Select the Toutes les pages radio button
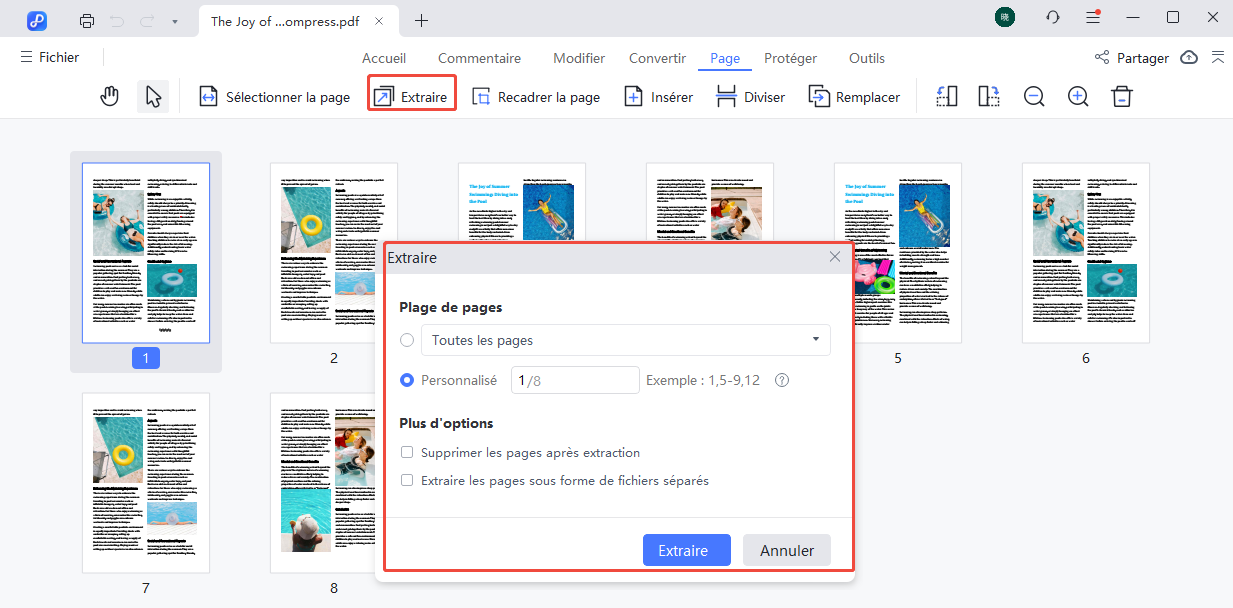This screenshot has height=608, width=1233. [407, 340]
